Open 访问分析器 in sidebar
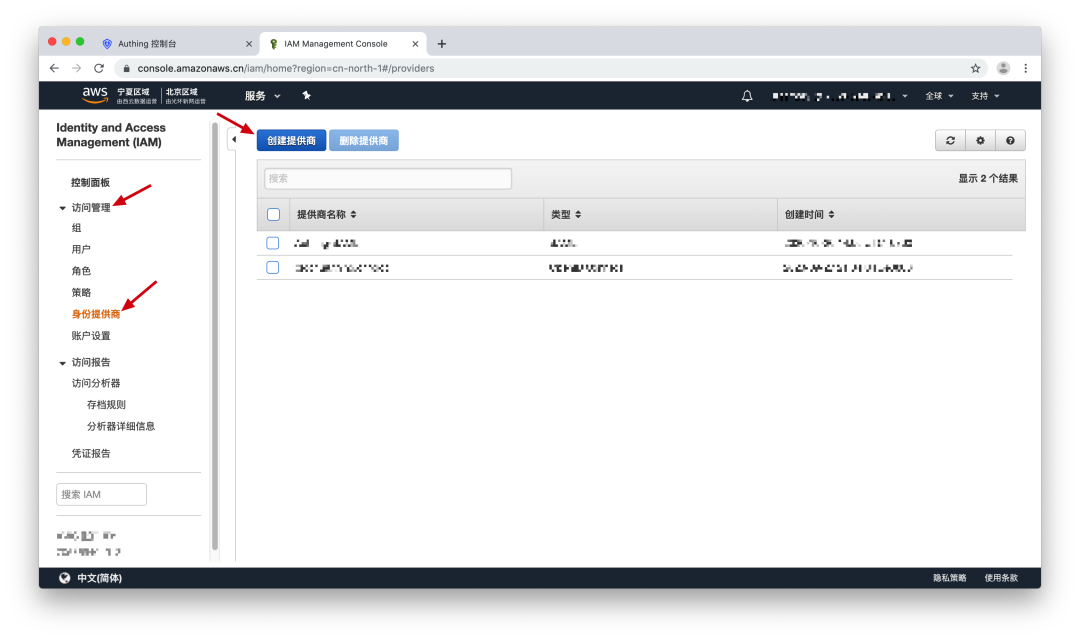The width and height of the screenshot is (1080, 640). click(x=96, y=383)
